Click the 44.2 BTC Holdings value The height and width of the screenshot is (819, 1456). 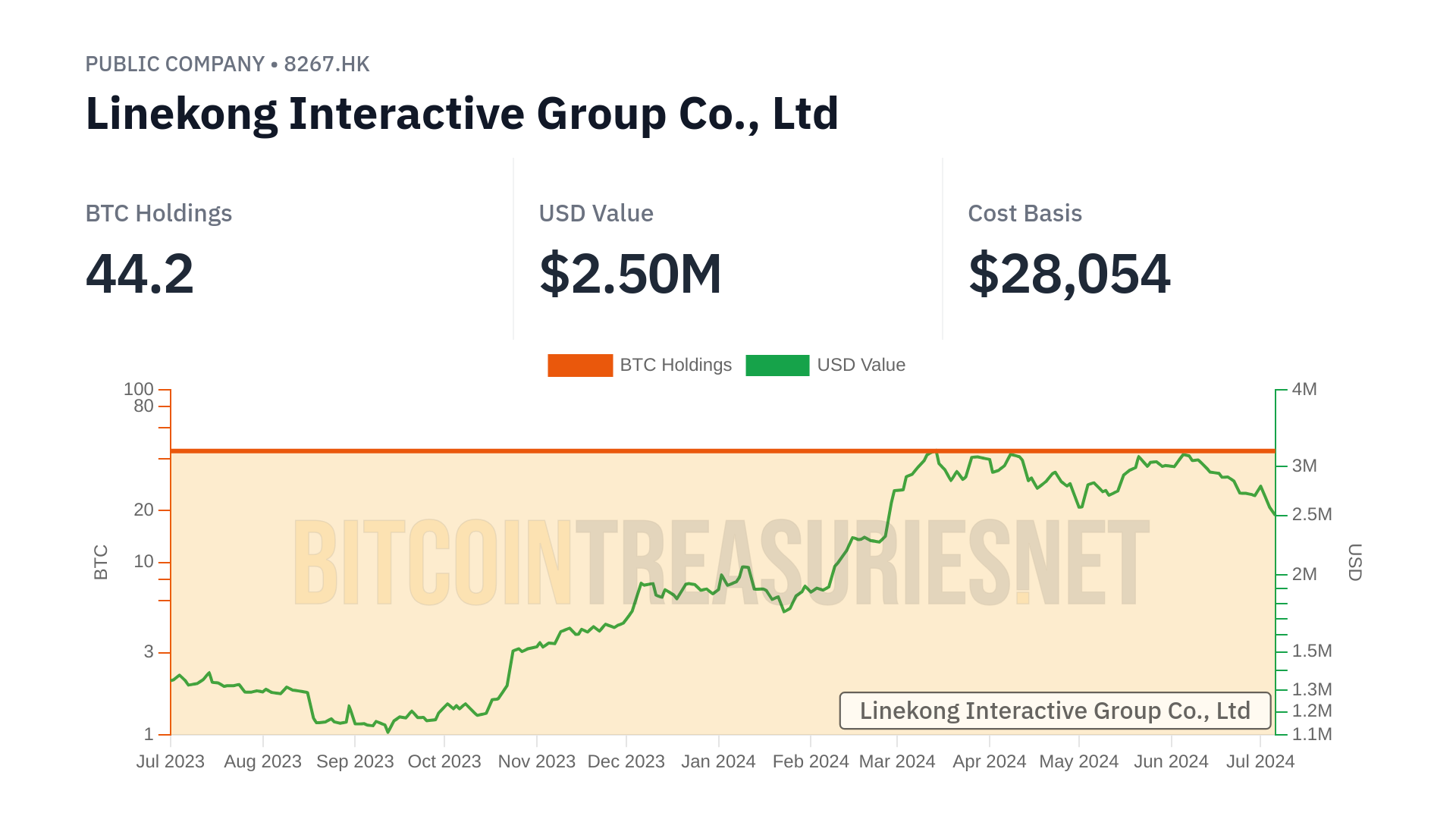coord(140,274)
